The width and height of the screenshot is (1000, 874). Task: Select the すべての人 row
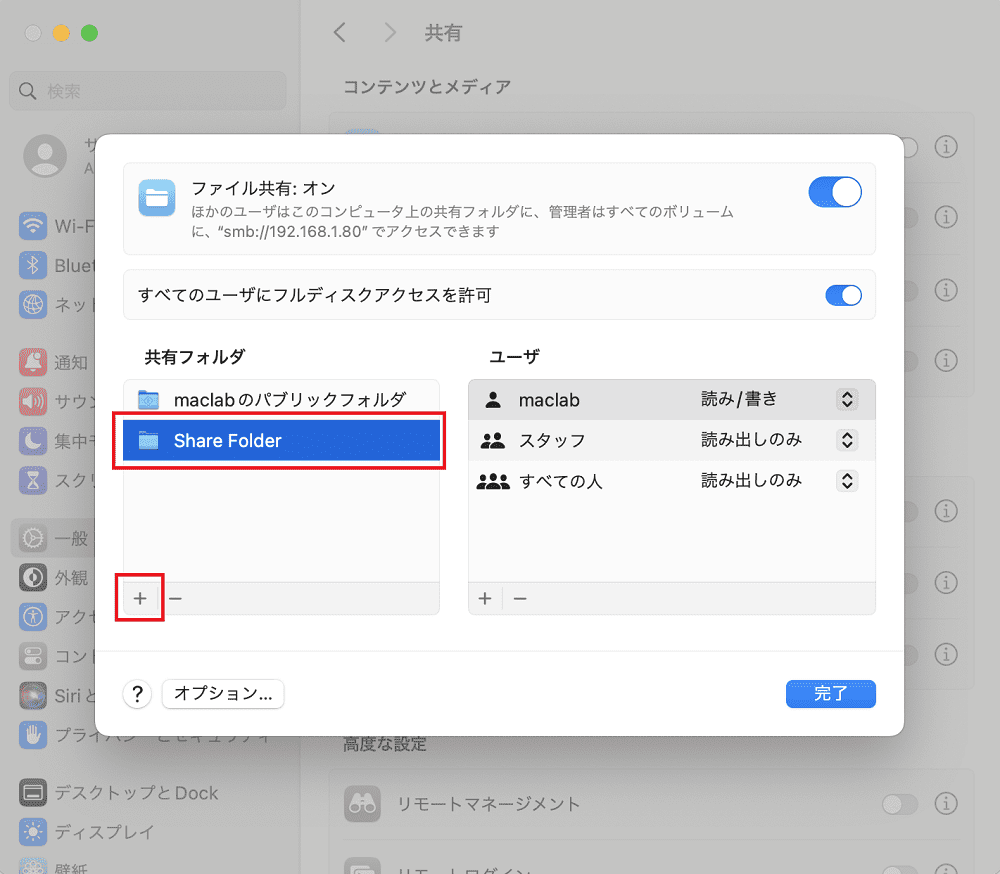tap(672, 480)
